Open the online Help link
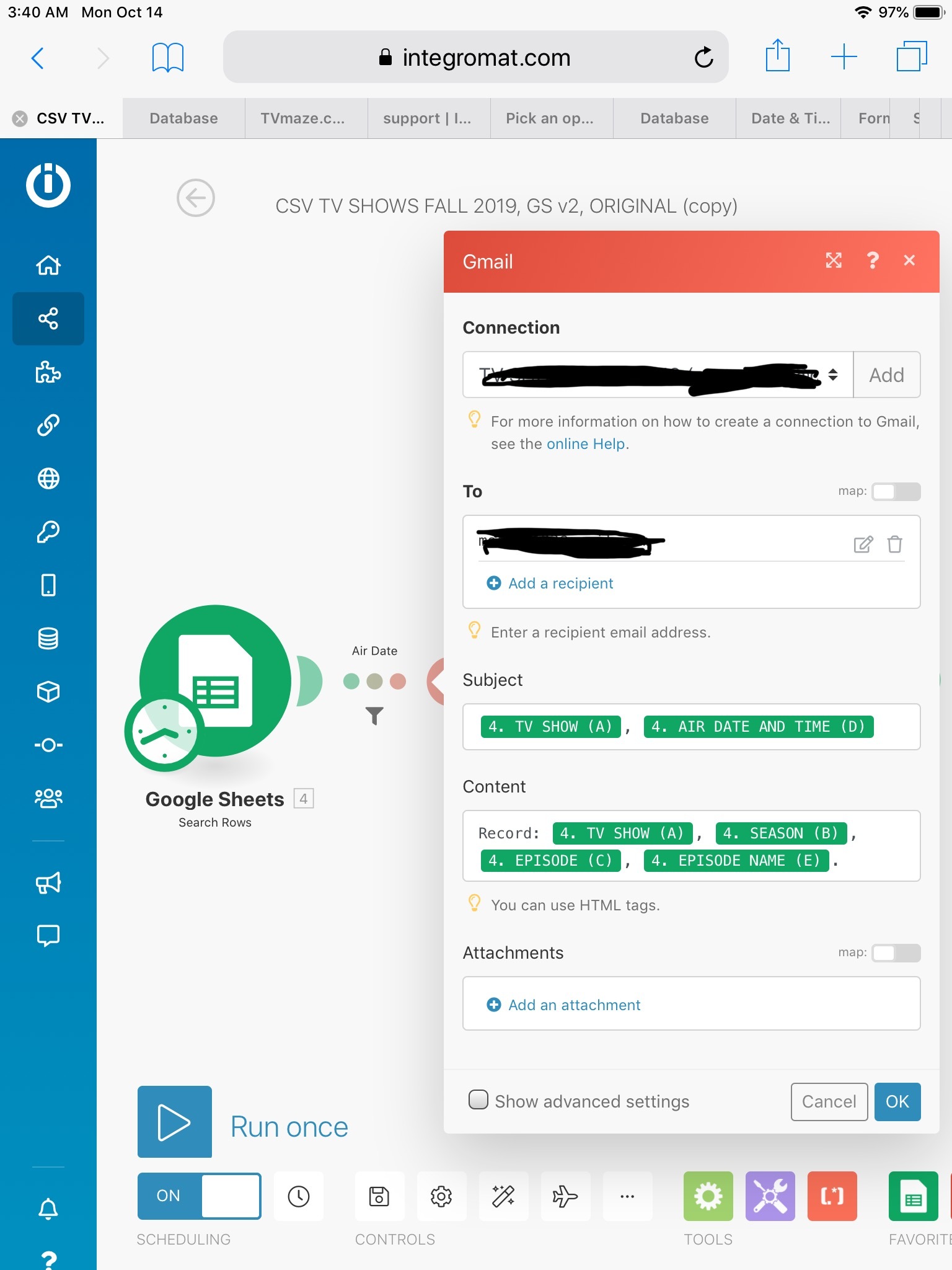The image size is (952, 1270). tap(586, 444)
